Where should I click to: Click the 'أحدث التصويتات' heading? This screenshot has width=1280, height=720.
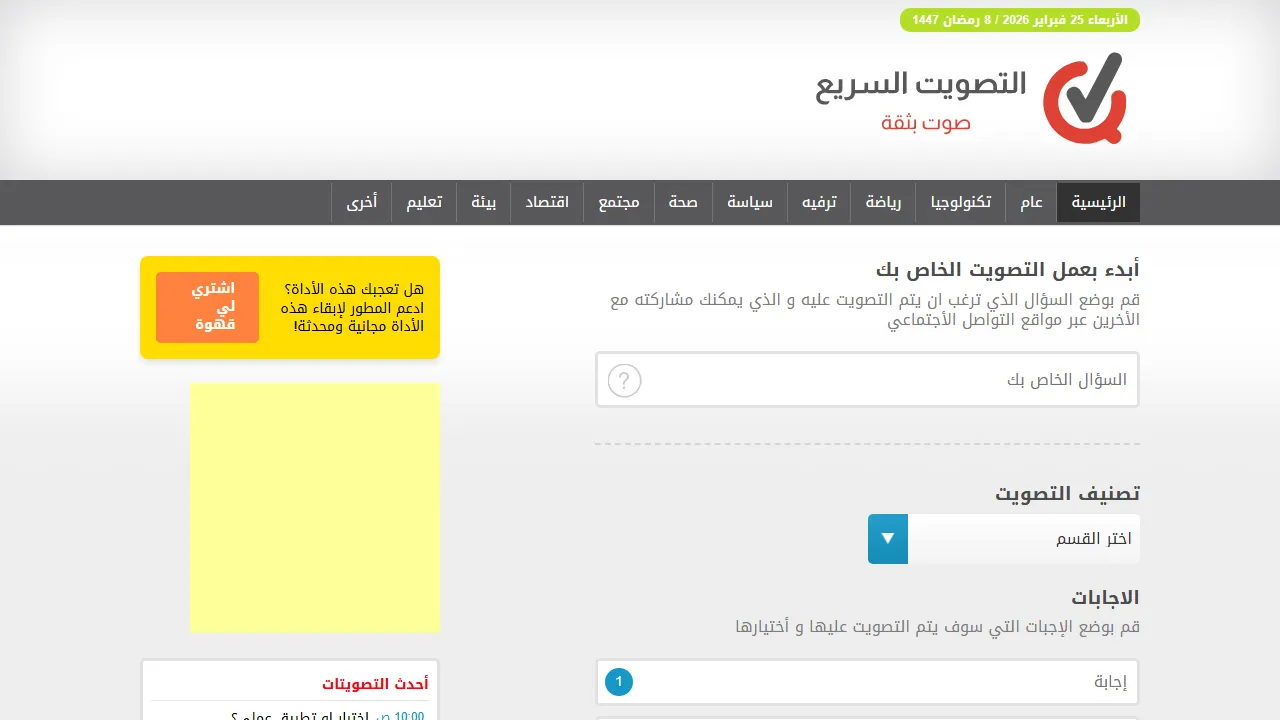(376, 683)
